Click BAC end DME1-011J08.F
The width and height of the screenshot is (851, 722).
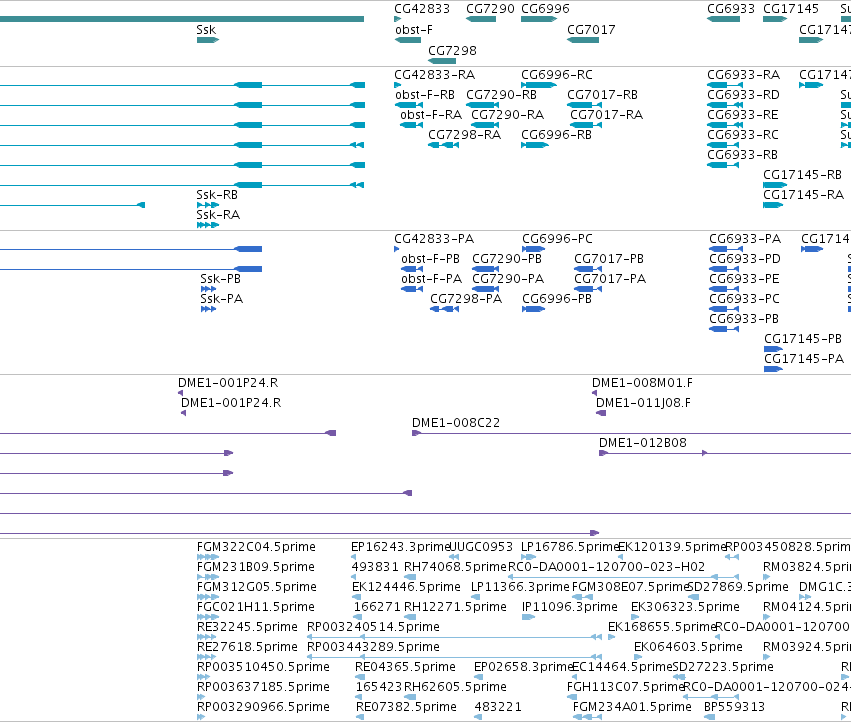pos(643,403)
